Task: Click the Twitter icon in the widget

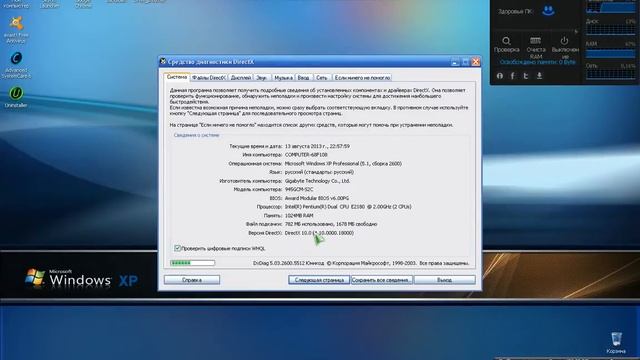Action: click(x=526, y=76)
